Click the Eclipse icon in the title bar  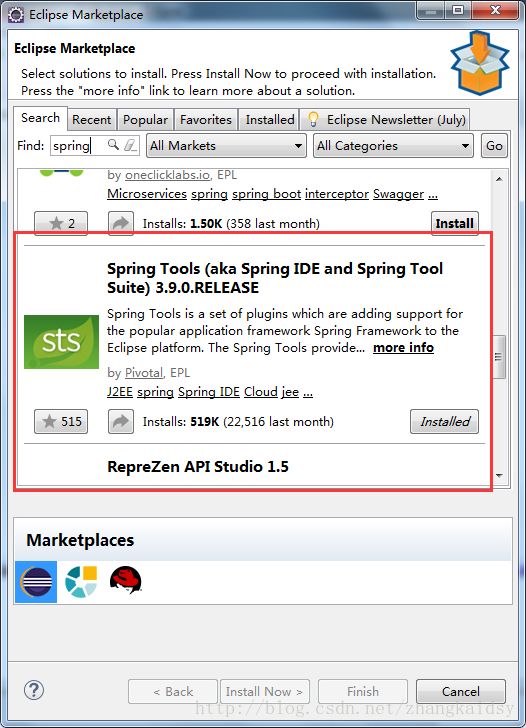(16, 15)
